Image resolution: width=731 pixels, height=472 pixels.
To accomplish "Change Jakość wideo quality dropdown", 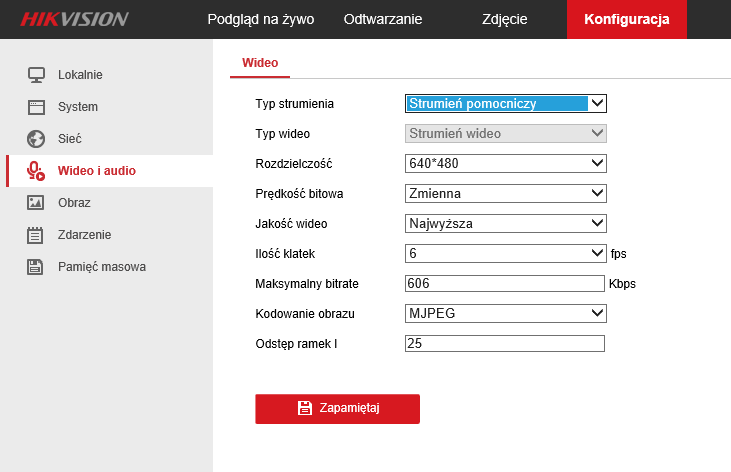I will click(505, 223).
